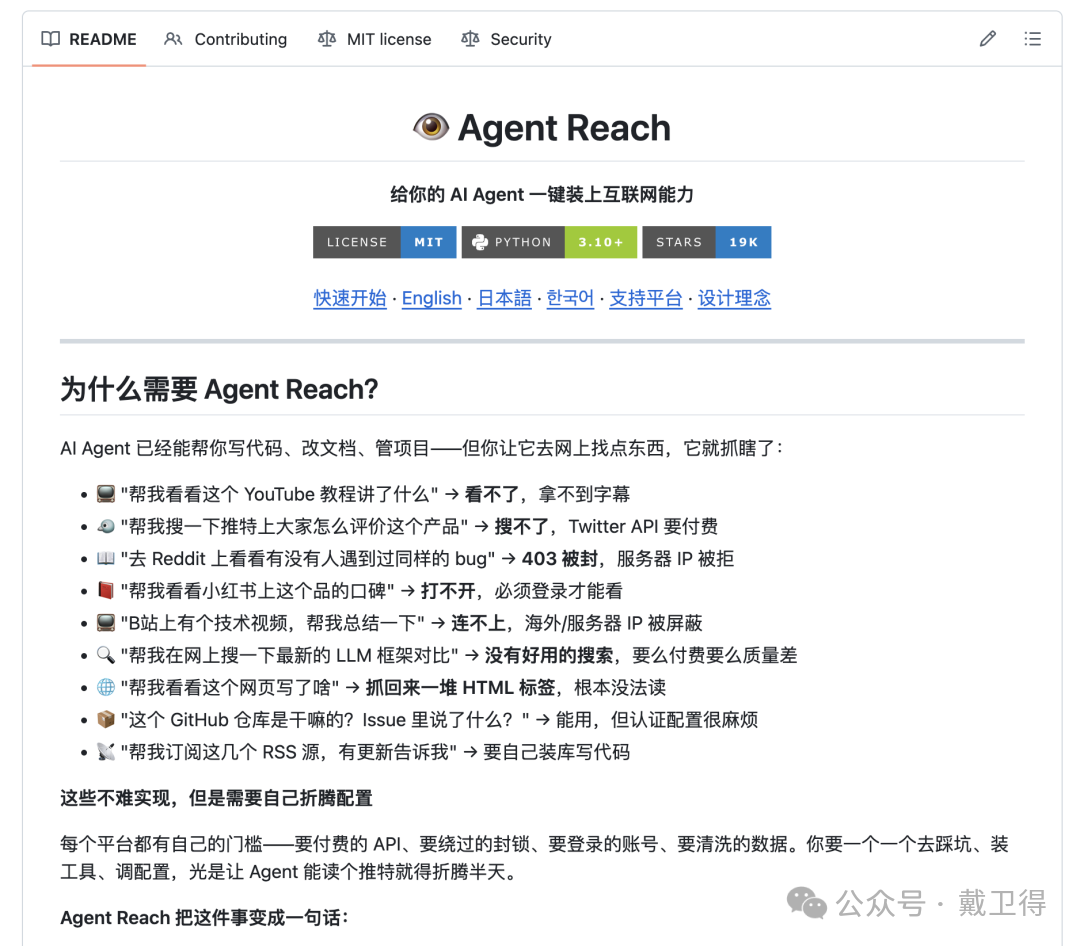Click the 403 被封 bold text
Viewport: 1080px width, 946px height.
pyautogui.click(x=559, y=559)
